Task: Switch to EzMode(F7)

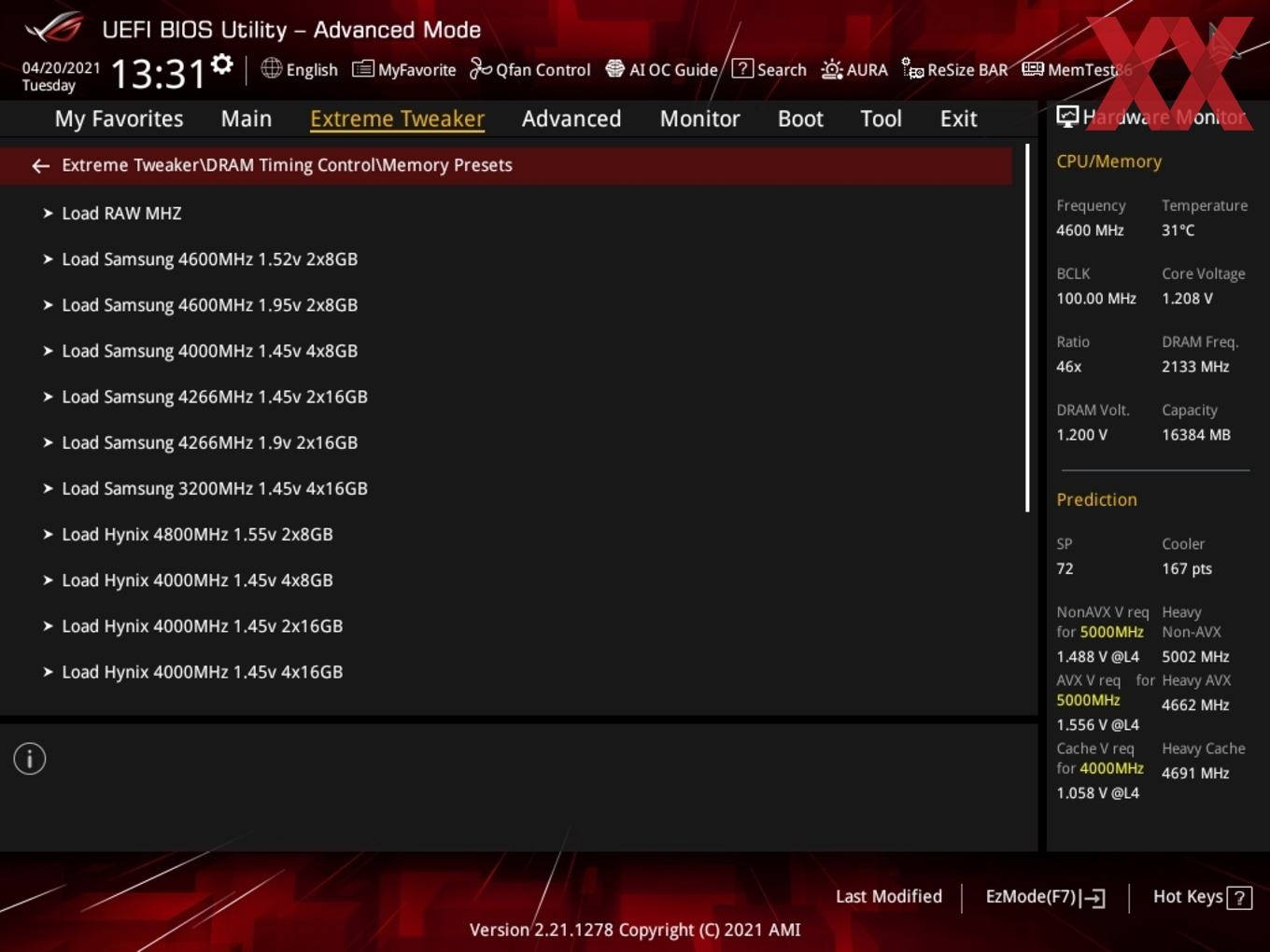Action: point(1045,897)
